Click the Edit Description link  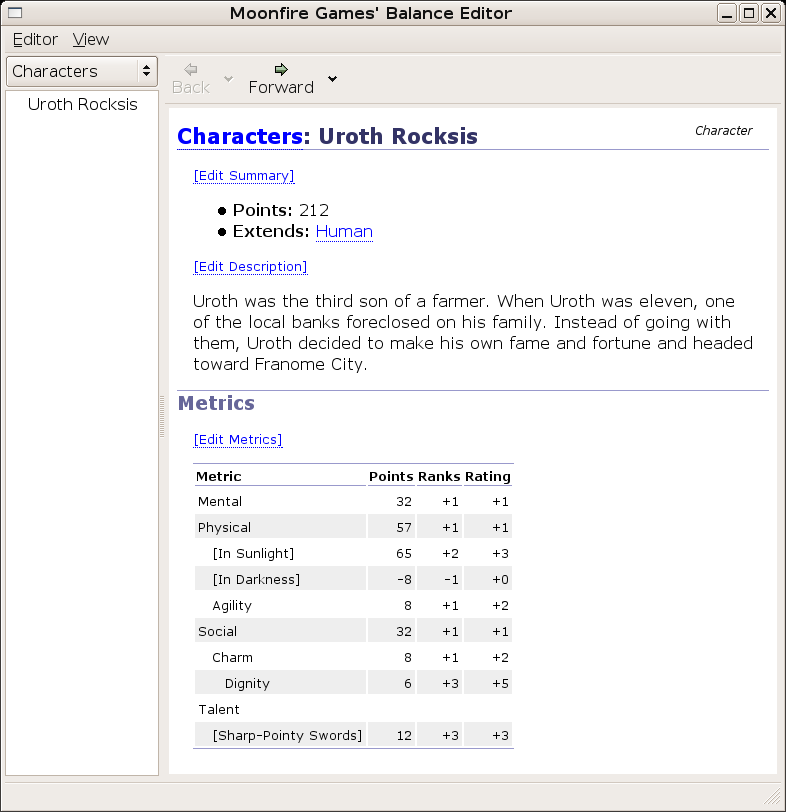[x=250, y=267]
